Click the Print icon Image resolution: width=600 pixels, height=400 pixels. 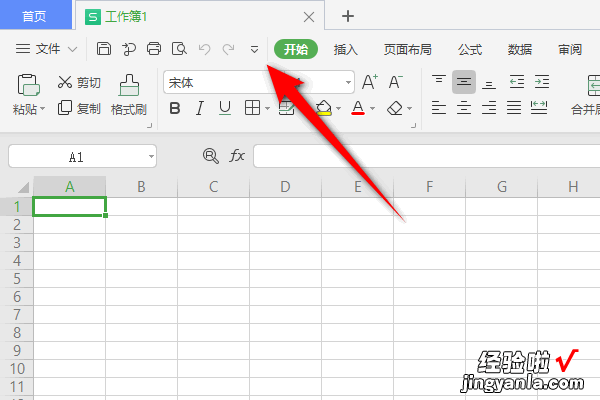point(154,49)
